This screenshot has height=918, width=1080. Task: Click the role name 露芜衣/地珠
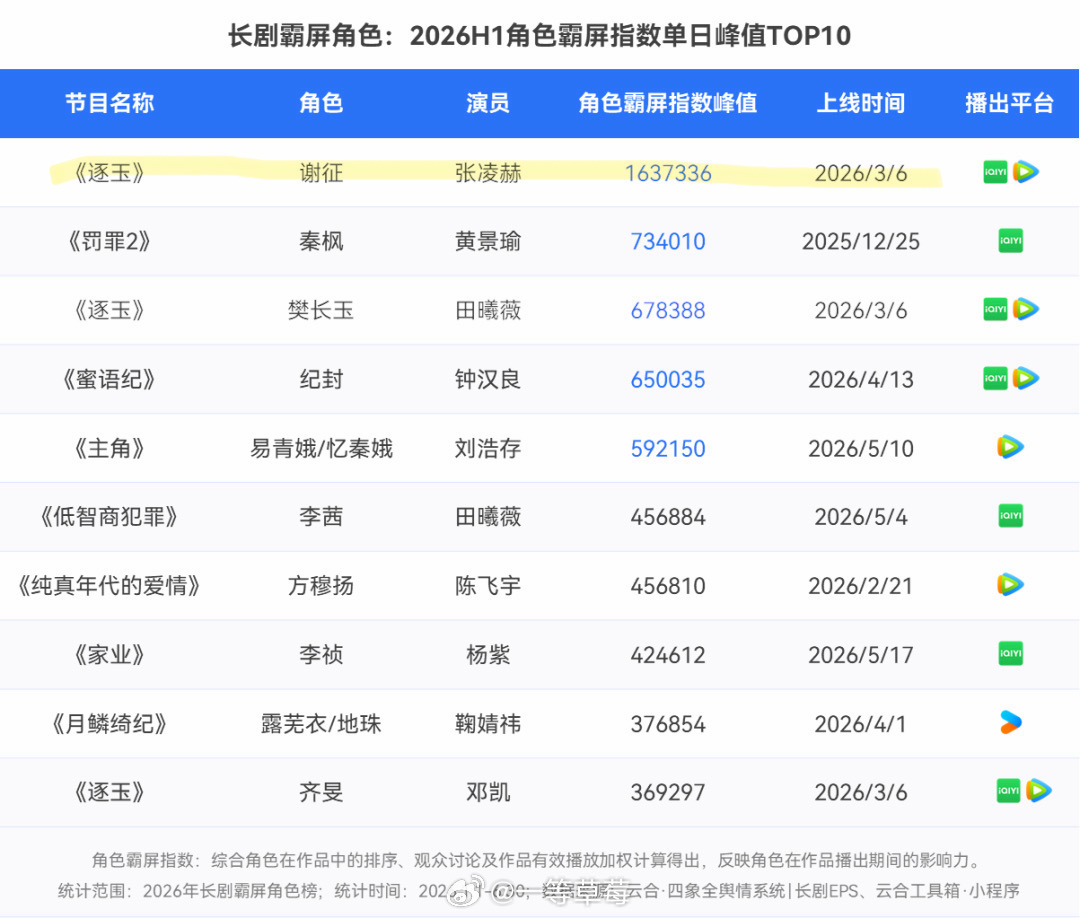coord(321,724)
